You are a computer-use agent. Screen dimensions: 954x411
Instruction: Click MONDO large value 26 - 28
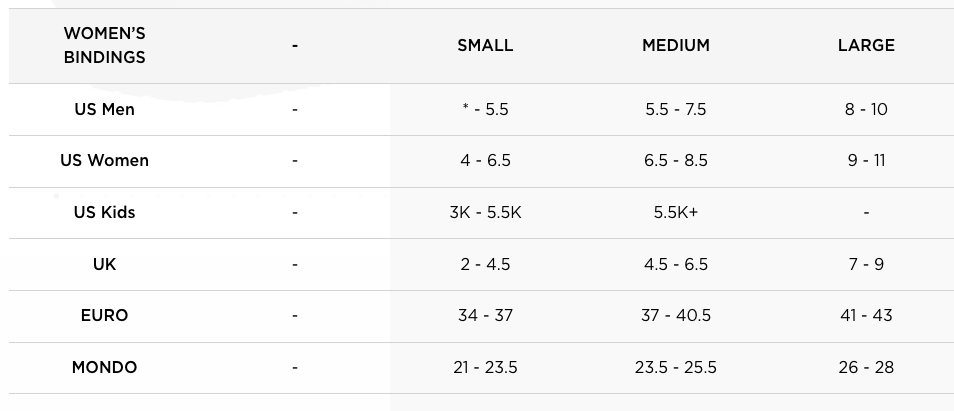coord(866,367)
